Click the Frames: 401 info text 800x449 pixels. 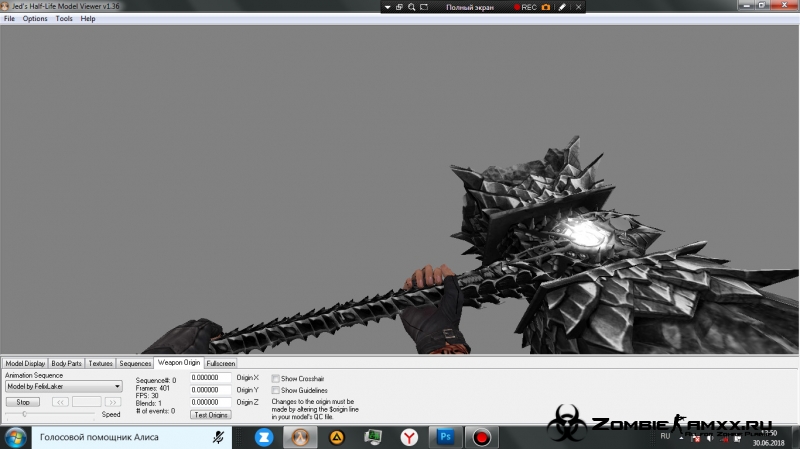click(153, 388)
